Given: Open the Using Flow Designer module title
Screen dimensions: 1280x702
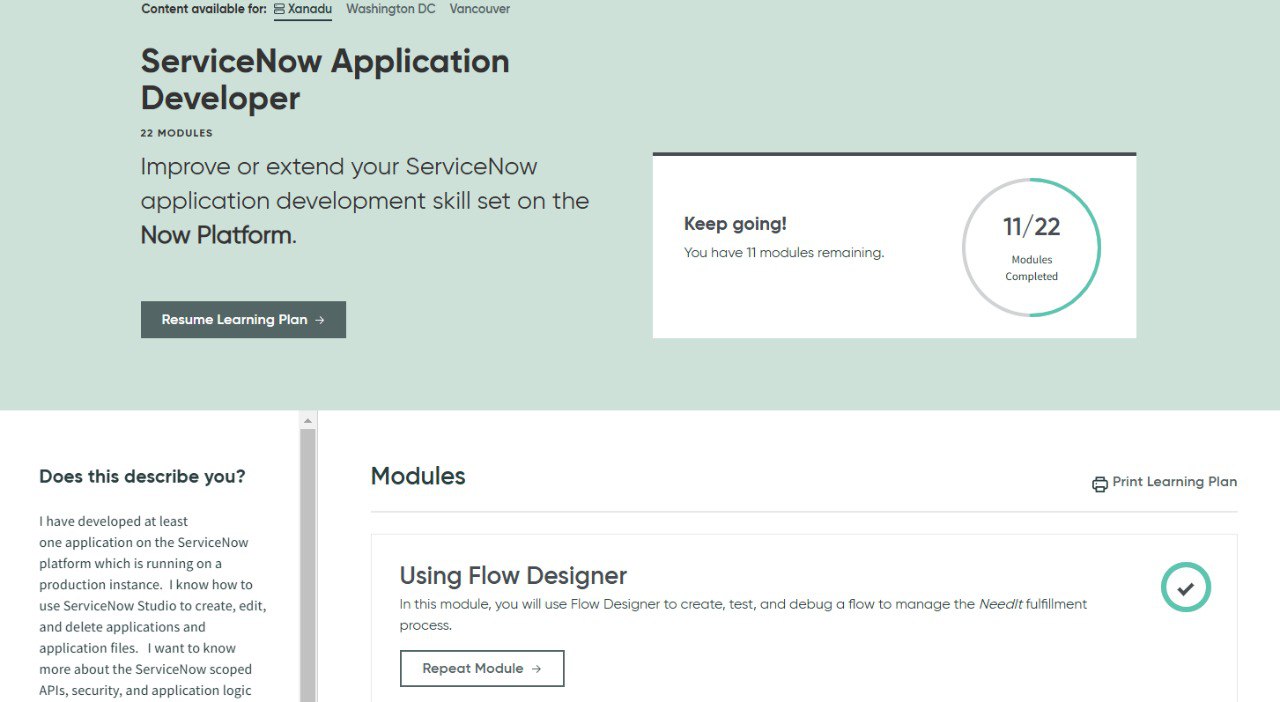Looking at the screenshot, I should point(513,576).
